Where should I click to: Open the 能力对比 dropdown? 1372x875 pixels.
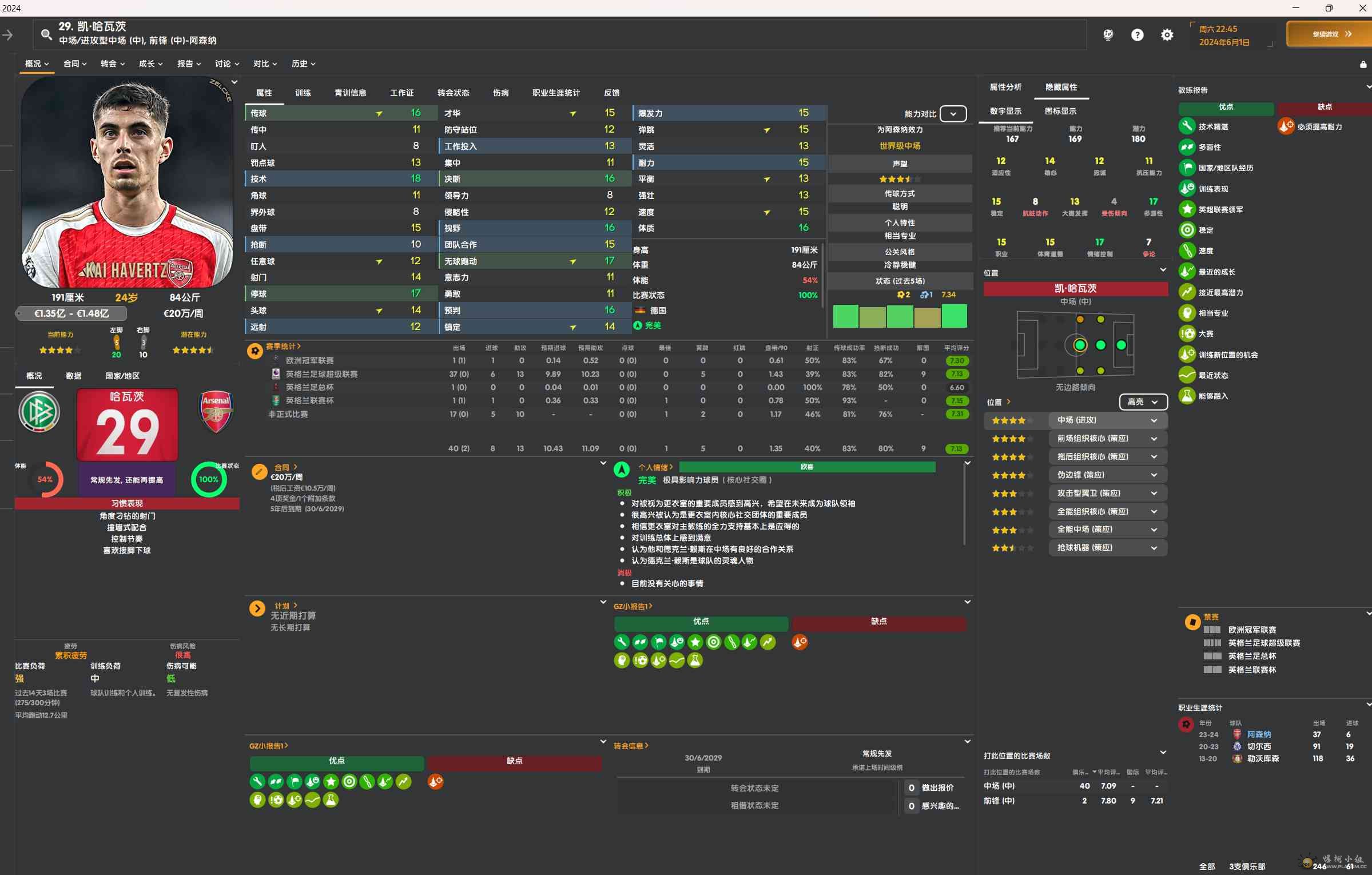pyautogui.click(x=953, y=114)
